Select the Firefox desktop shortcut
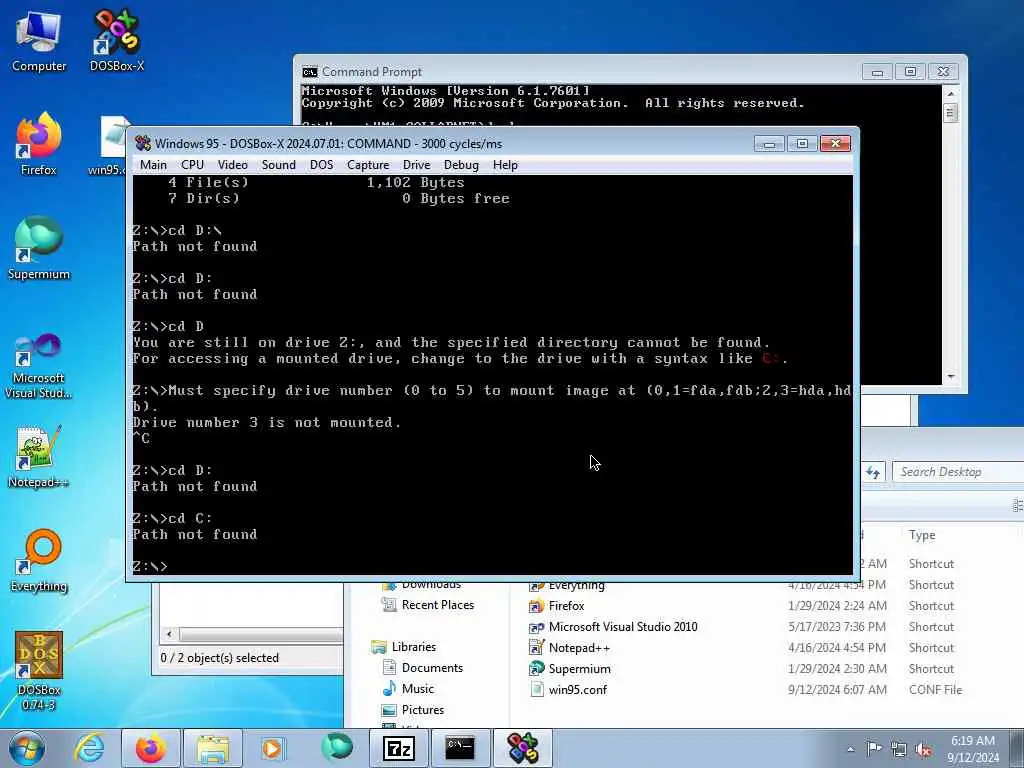 click(x=39, y=144)
